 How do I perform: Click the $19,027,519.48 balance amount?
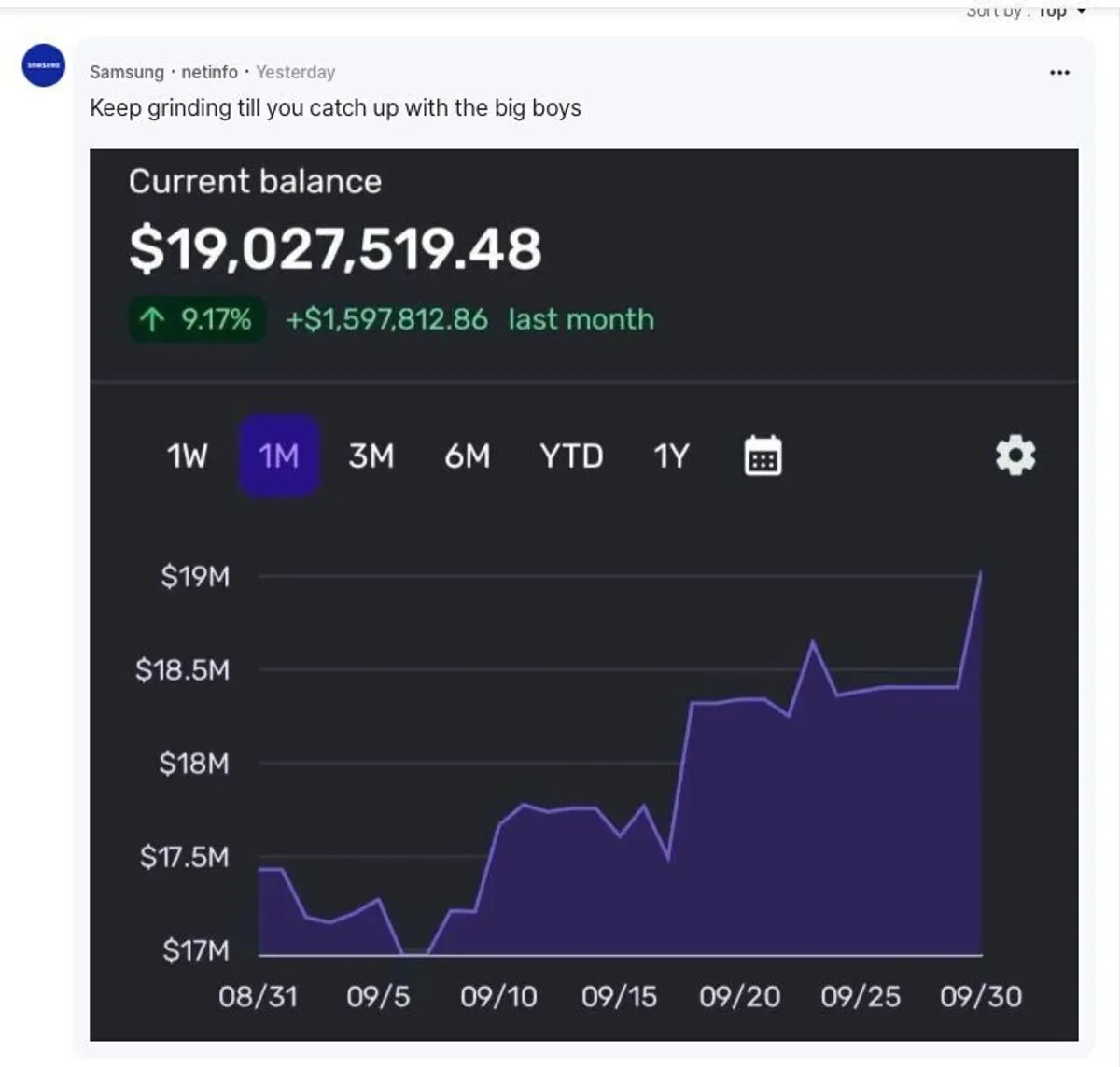click(x=335, y=249)
